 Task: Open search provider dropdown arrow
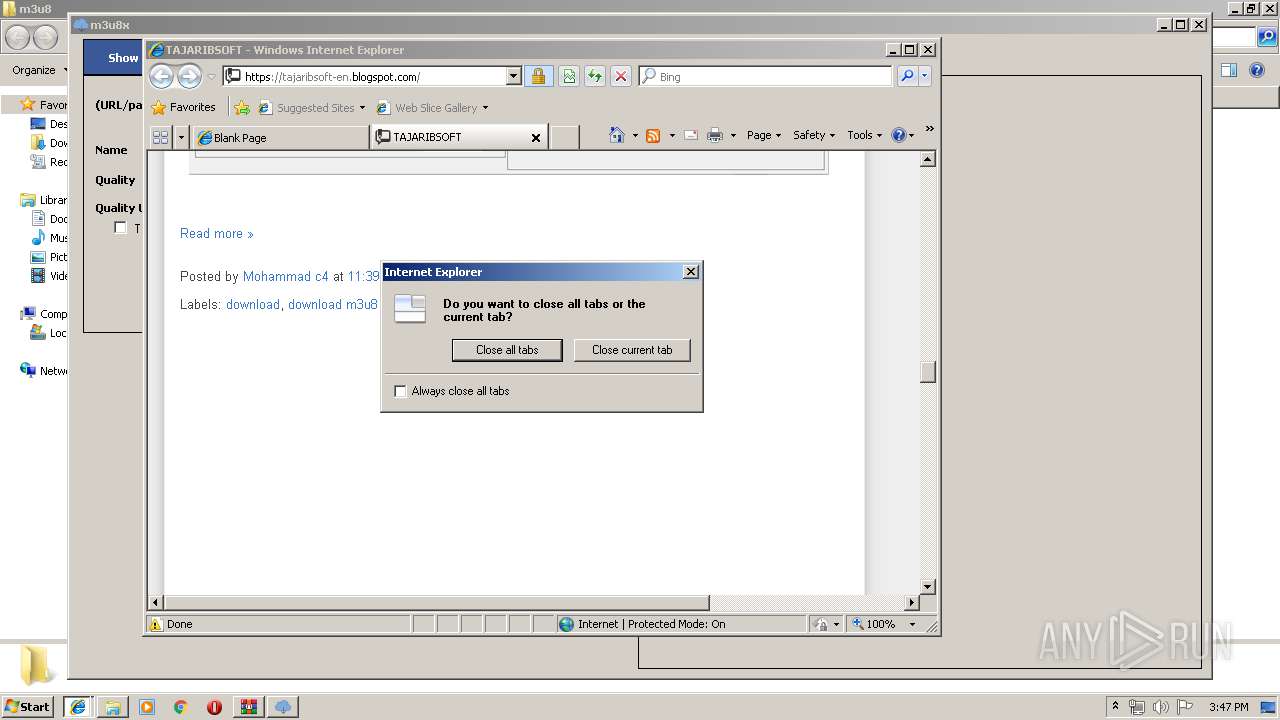925,76
